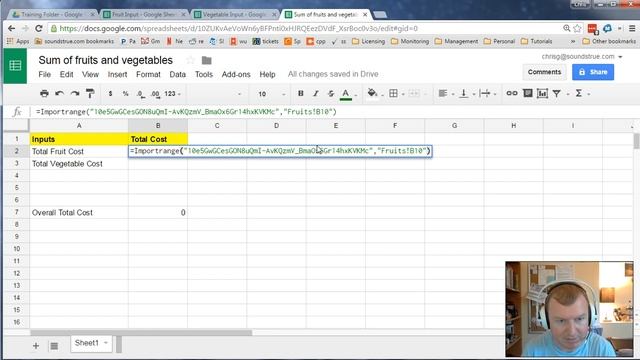Format as currency using dollar icon

point(110,93)
